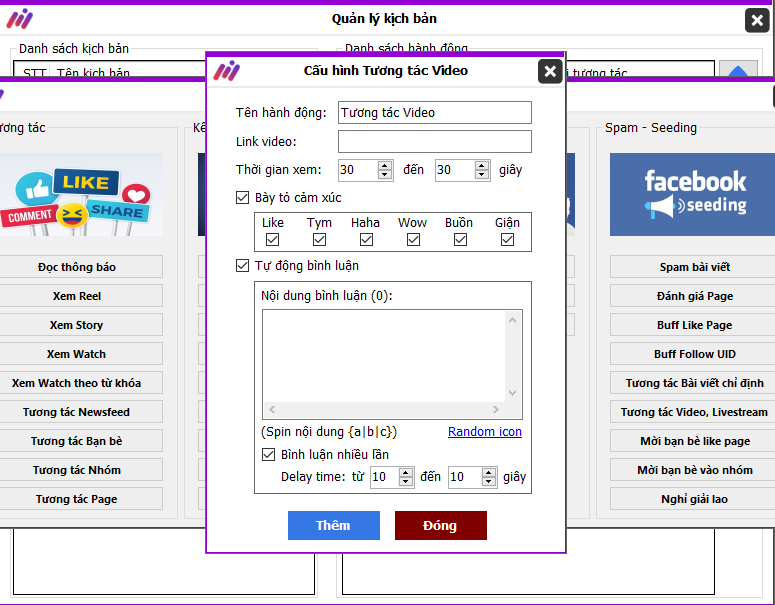Uncheck the Haha reaction checkbox
Screen dimensions: 775x605
coord(366,239)
